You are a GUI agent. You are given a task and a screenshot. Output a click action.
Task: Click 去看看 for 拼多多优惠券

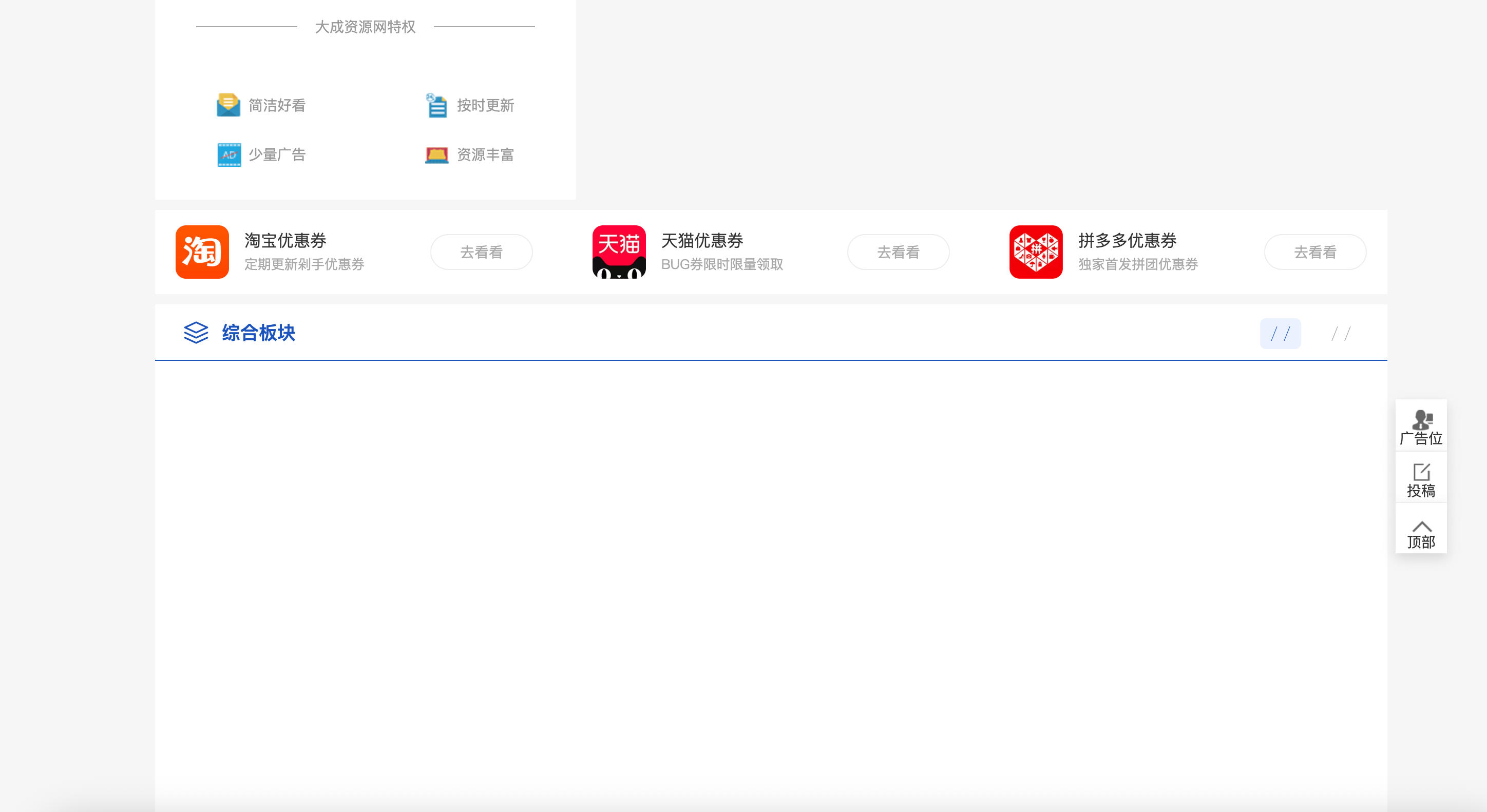click(1315, 252)
